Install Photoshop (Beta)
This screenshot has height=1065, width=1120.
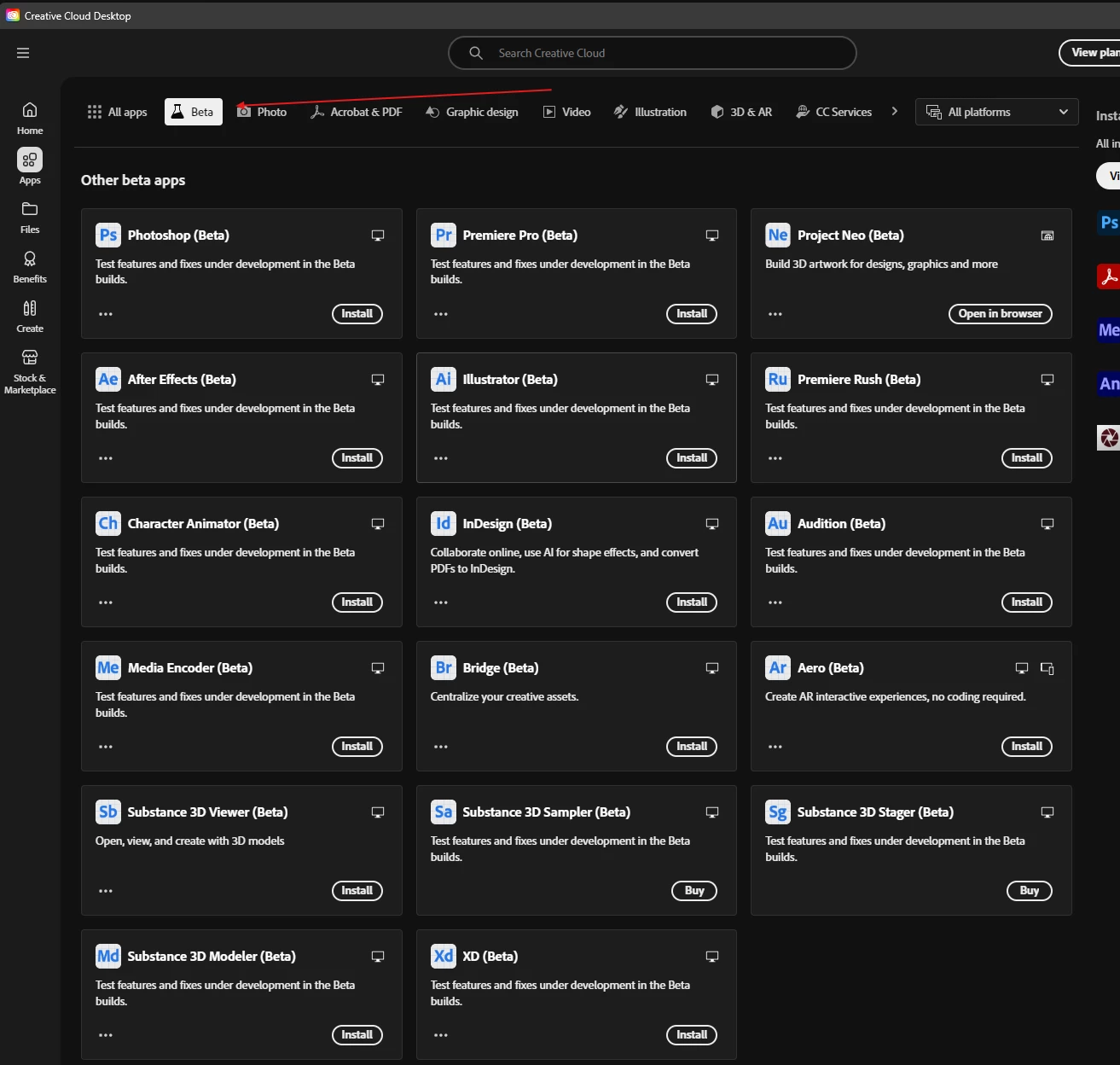357,314
